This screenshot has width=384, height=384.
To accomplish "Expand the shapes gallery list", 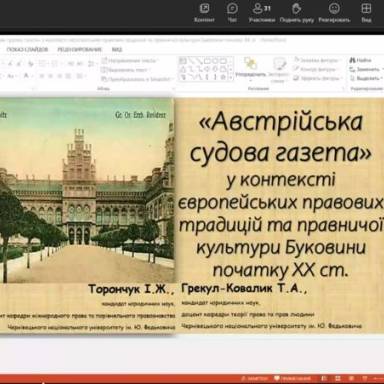I will coord(231,77).
